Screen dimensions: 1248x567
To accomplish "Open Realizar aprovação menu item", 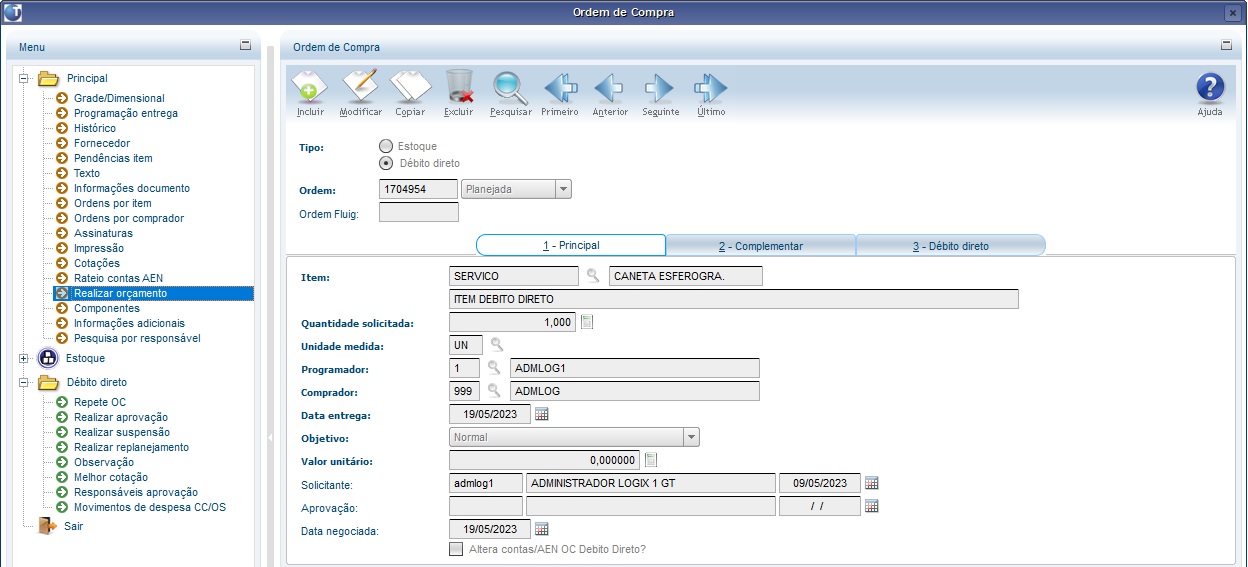I will (x=121, y=417).
